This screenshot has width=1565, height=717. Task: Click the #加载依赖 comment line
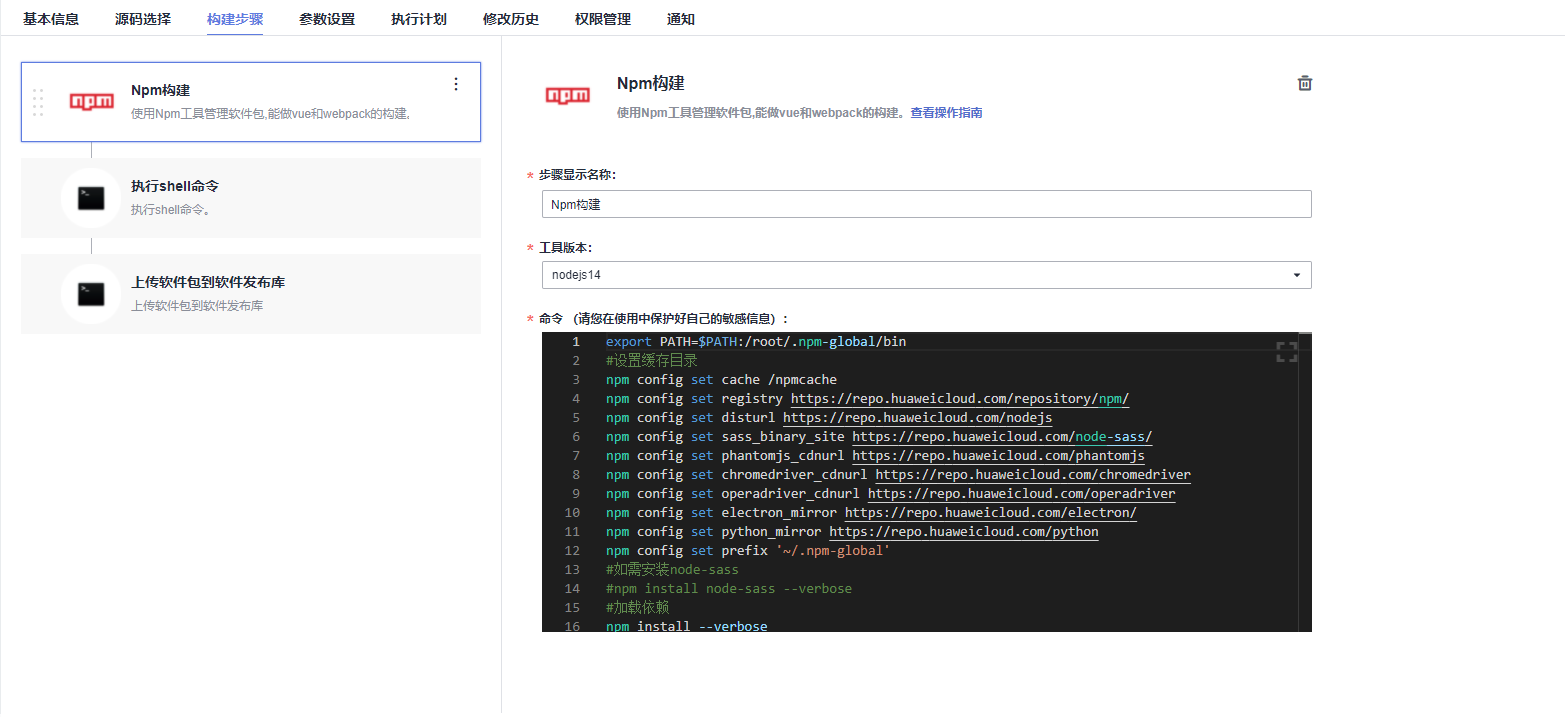[637, 608]
